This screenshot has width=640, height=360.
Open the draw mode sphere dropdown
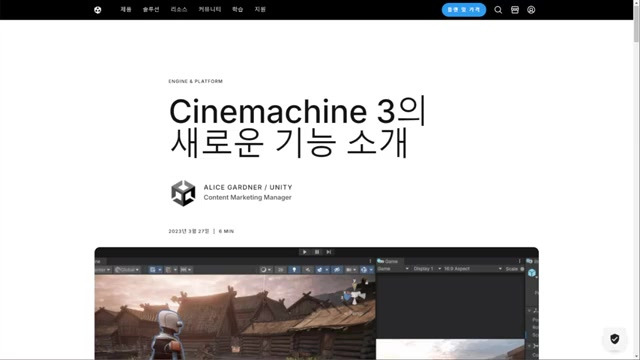tap(266, 269)
